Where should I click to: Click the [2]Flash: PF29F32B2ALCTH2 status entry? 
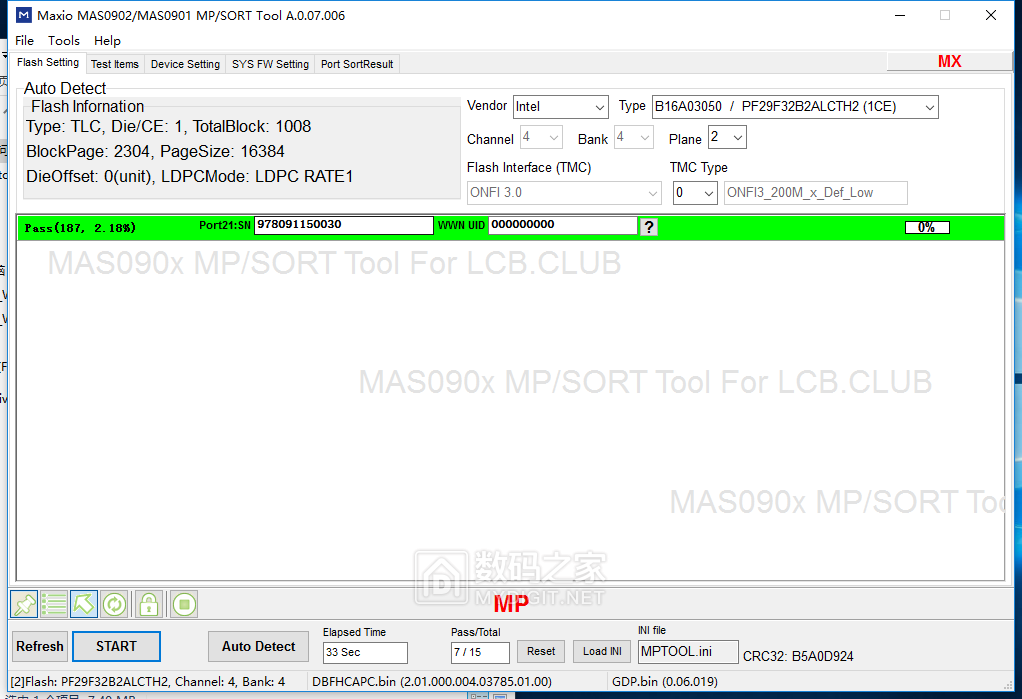pyautogui.click(x=148, y=682)
